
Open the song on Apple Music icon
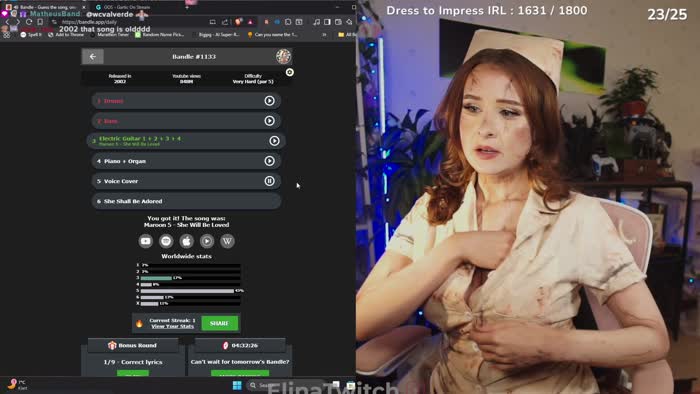pyautogui.click(x=187, y=241)
